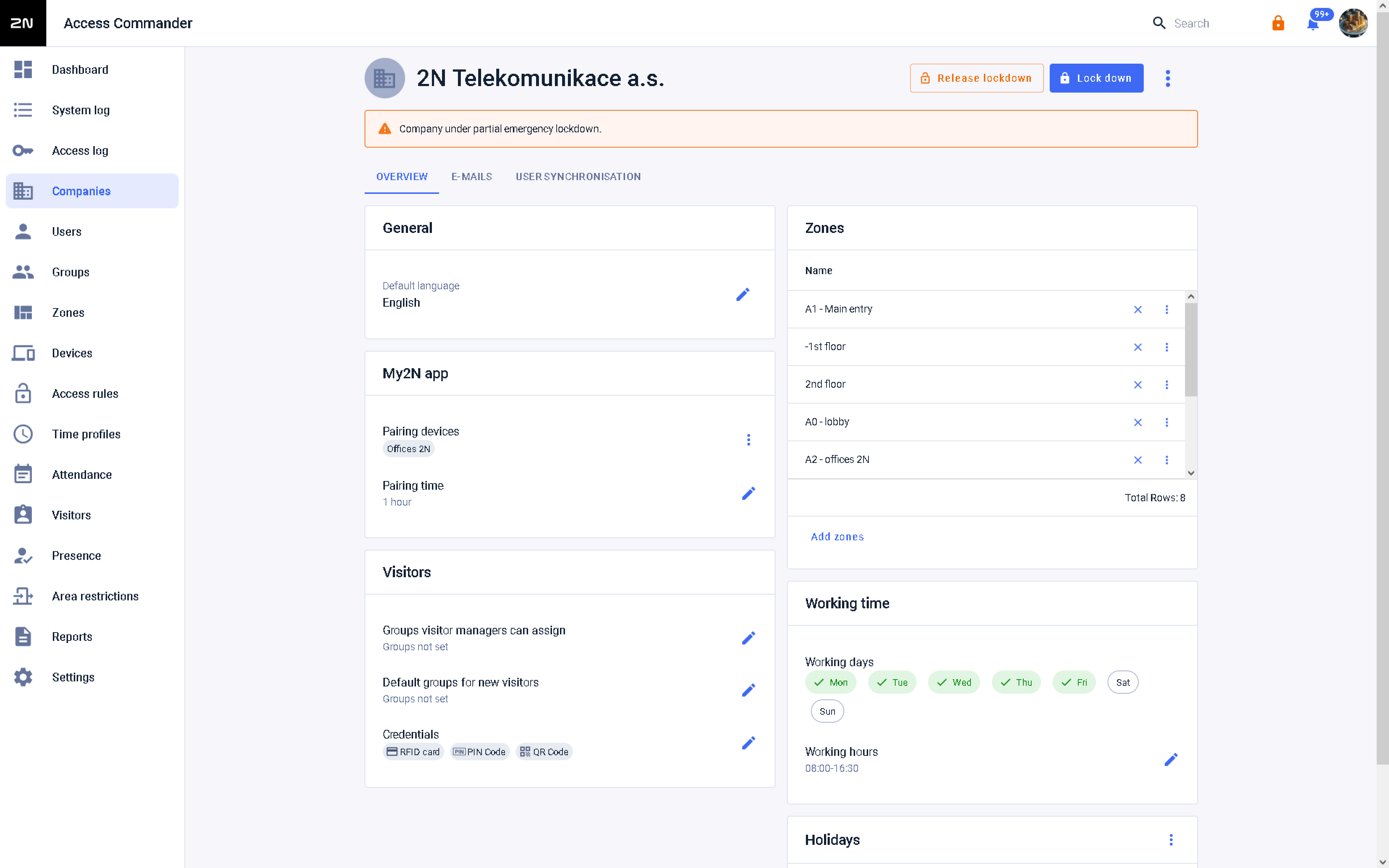Viewport: 1389px width, 868px height.
Task: Click the 2N logo in the header
Action: tap(22, 23)
